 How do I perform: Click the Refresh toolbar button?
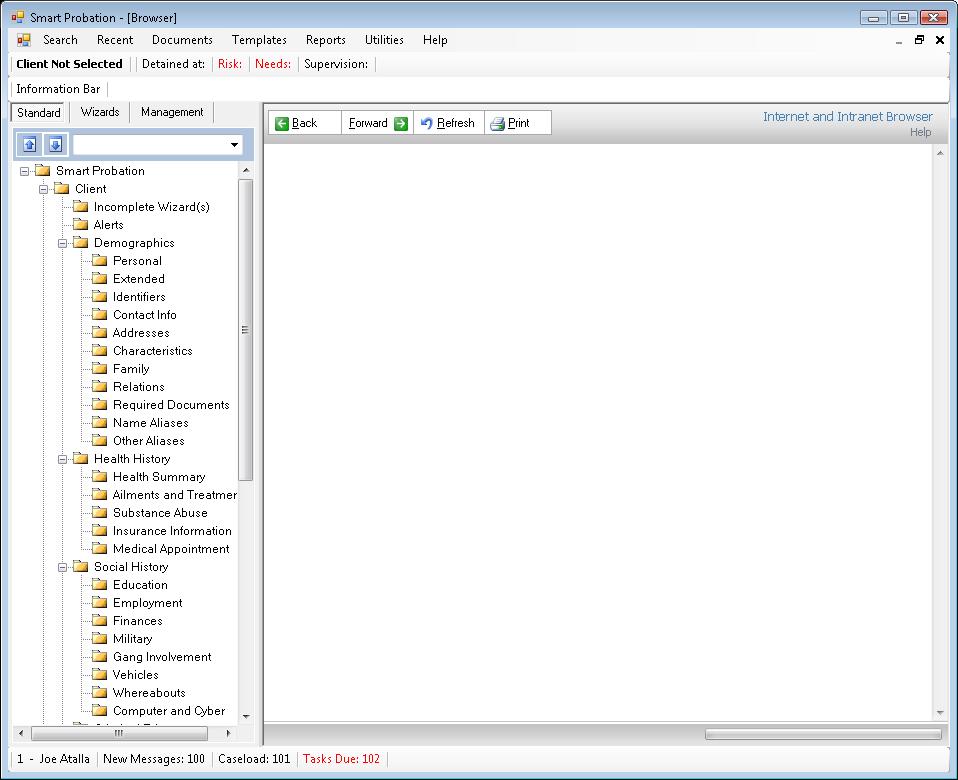coord(448,123)
